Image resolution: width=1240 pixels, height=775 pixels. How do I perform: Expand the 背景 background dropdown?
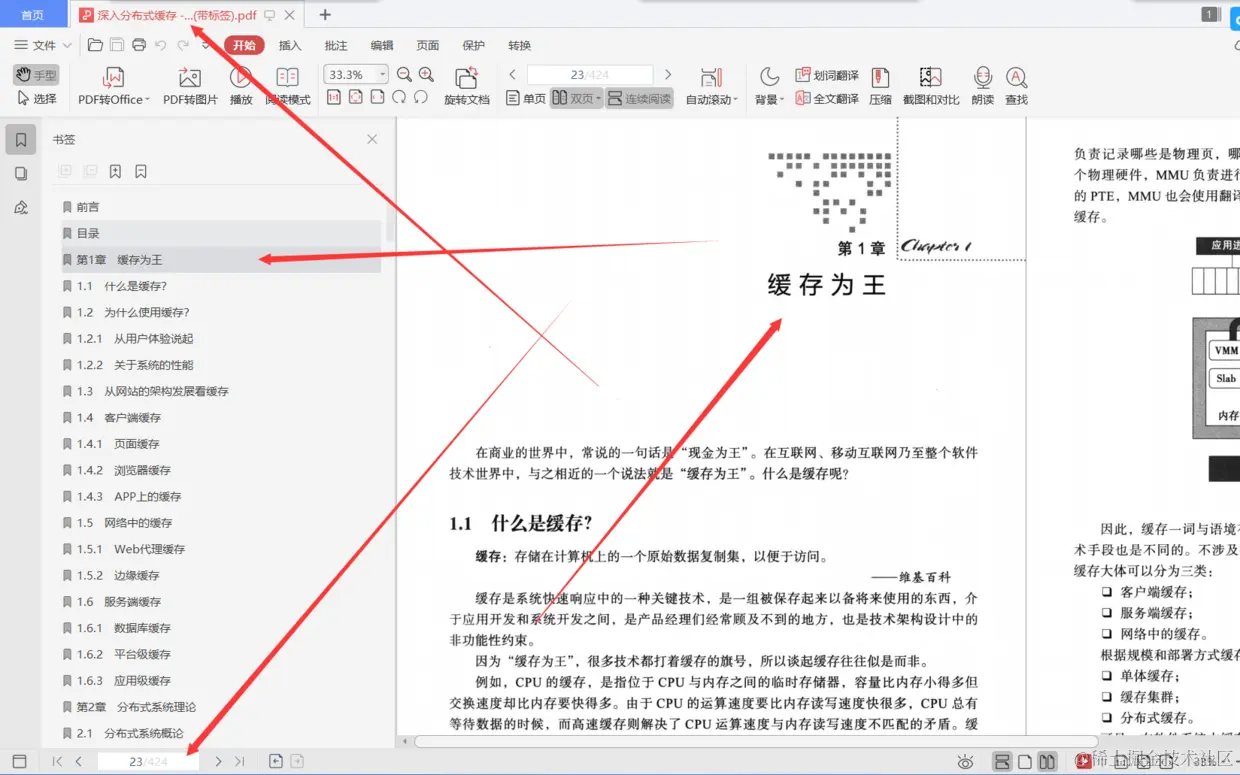point(781,100)
